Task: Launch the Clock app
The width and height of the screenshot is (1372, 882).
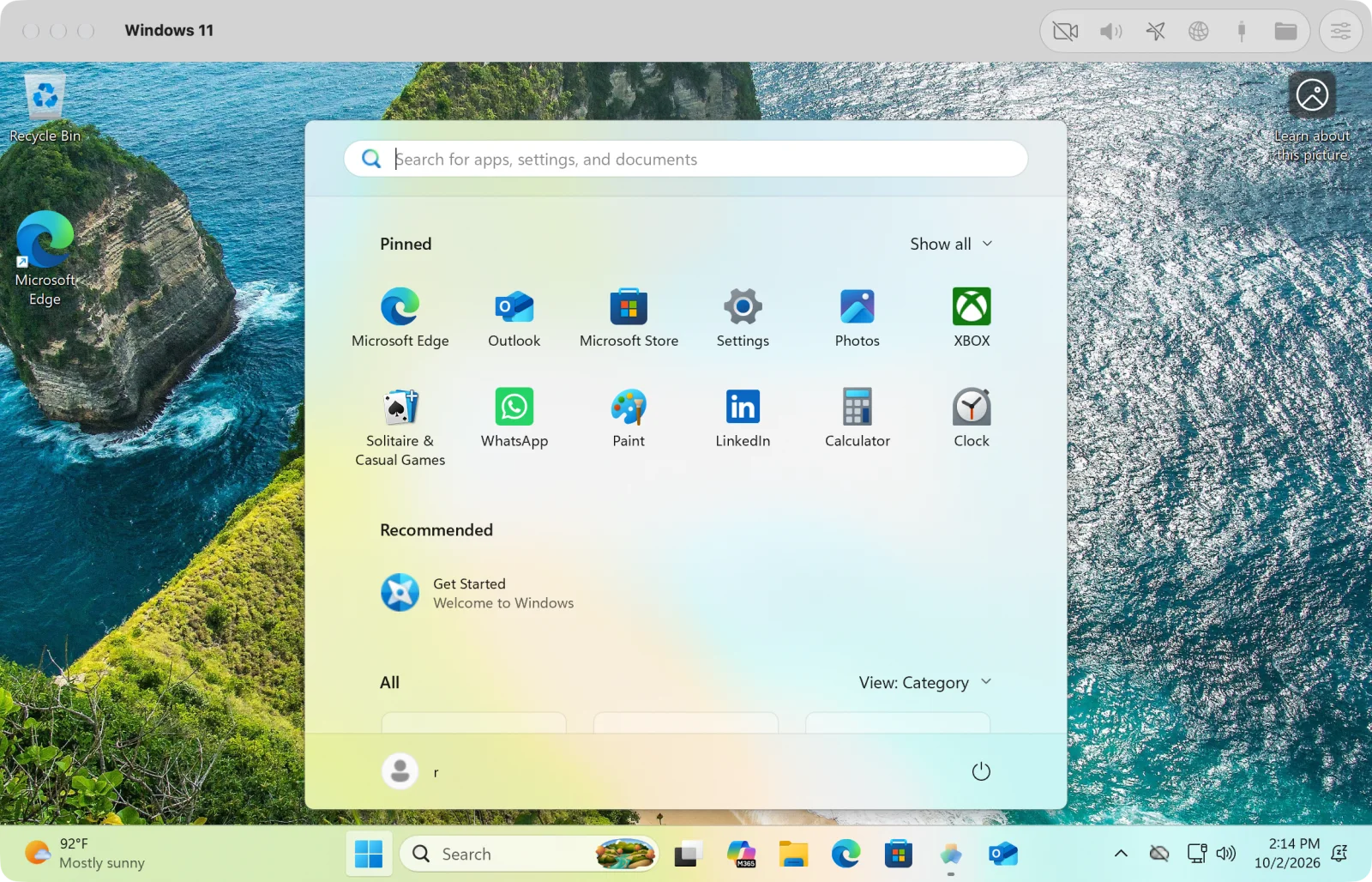Action: pyautogui.click(x=972, y=418)
